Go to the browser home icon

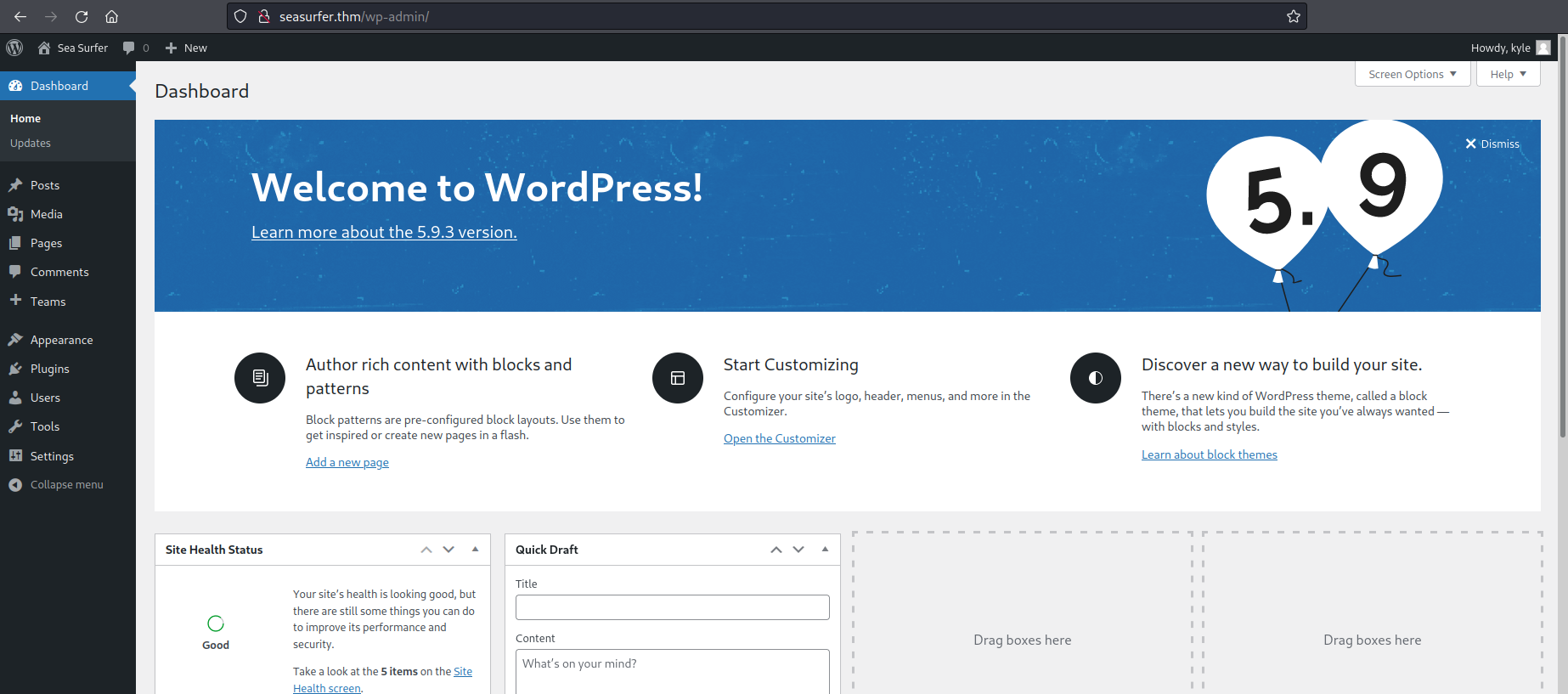click(x=111, y=16)
